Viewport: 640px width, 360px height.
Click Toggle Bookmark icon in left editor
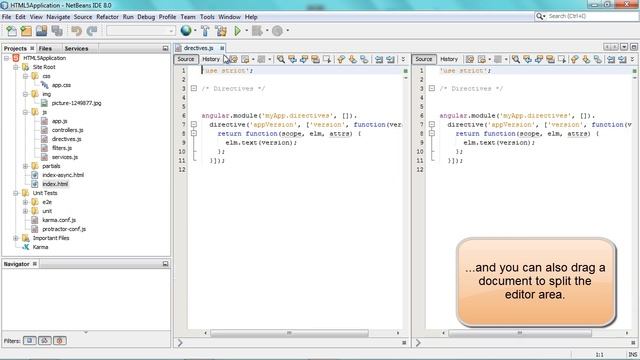pos(364,60)
